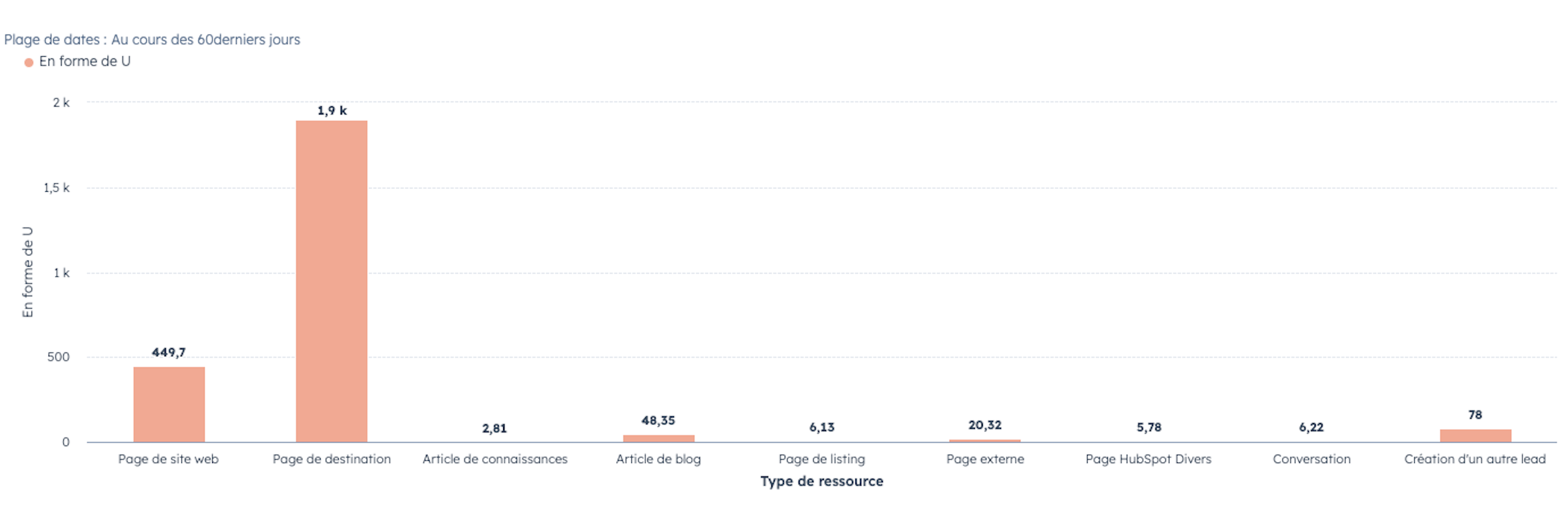The image size is (1568, 525).
Task: Click the 449,7 data label
Action: click(x=169, y=352)
